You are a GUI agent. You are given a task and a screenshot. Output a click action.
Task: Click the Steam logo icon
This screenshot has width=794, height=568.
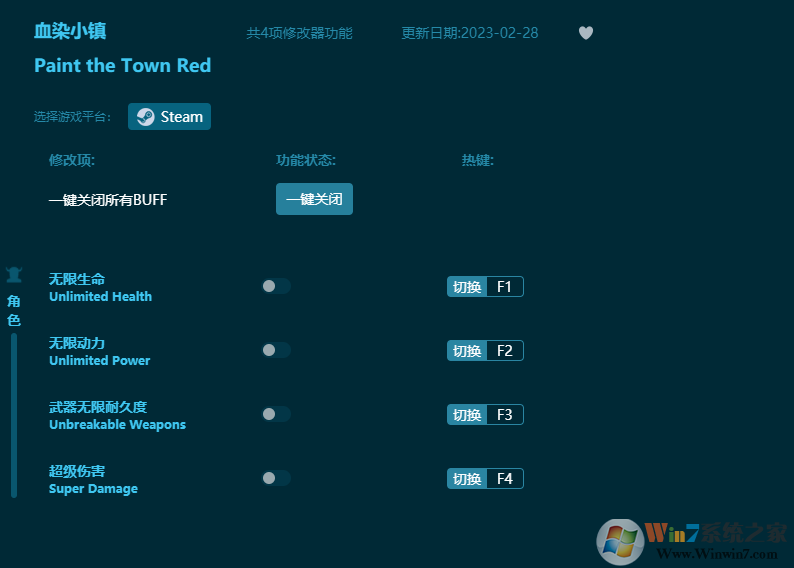tap(146, 117)
